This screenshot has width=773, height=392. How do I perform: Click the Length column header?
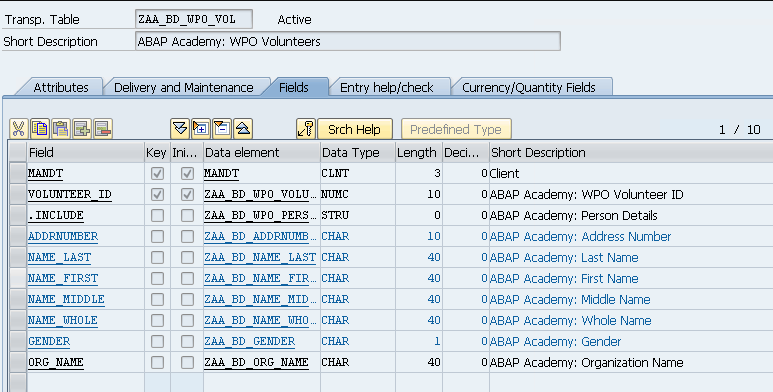[419, 152]
